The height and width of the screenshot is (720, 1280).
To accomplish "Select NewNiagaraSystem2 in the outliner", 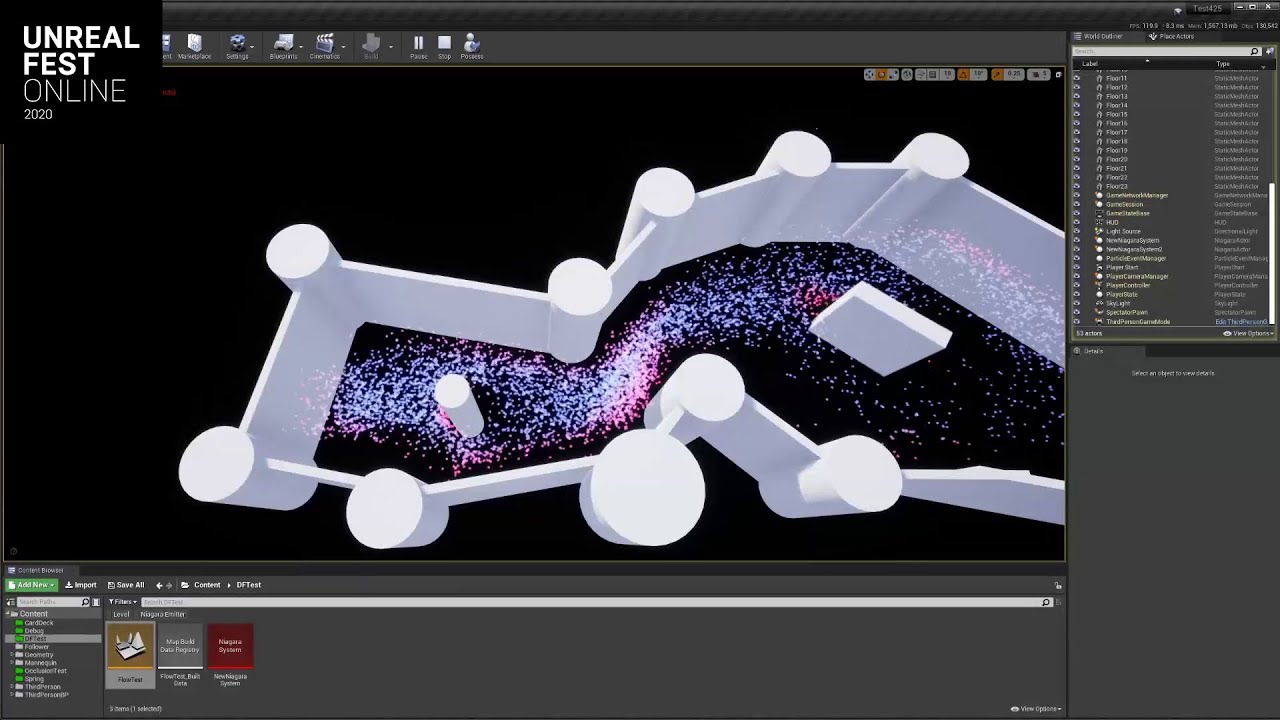I will [1134, 249].
